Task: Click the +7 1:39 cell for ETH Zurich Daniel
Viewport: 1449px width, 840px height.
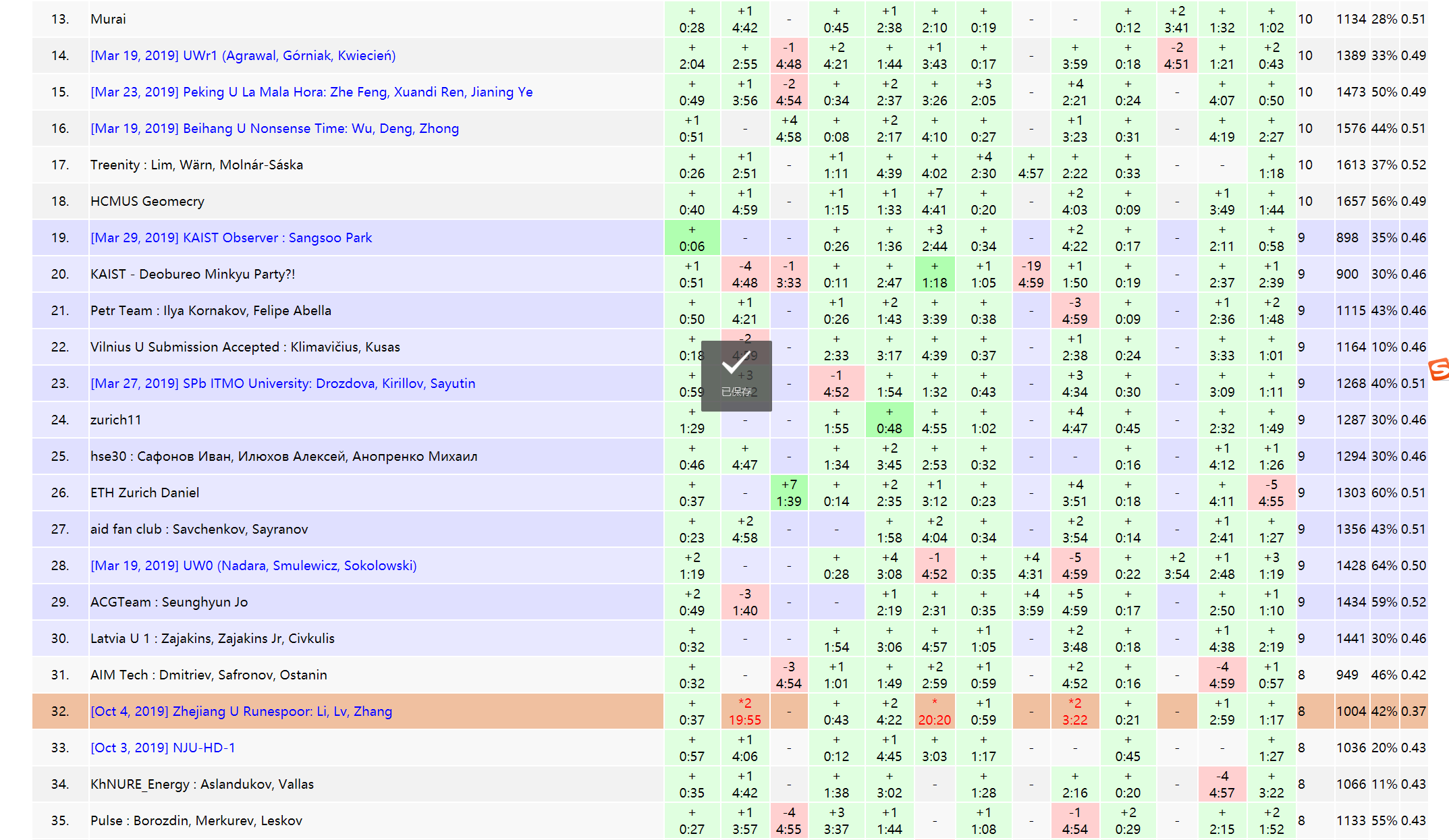Action: 788,493
